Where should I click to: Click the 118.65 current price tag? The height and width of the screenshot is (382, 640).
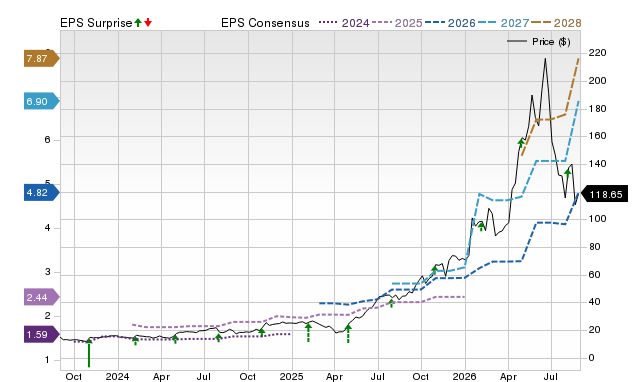click(x=605, y=194)
